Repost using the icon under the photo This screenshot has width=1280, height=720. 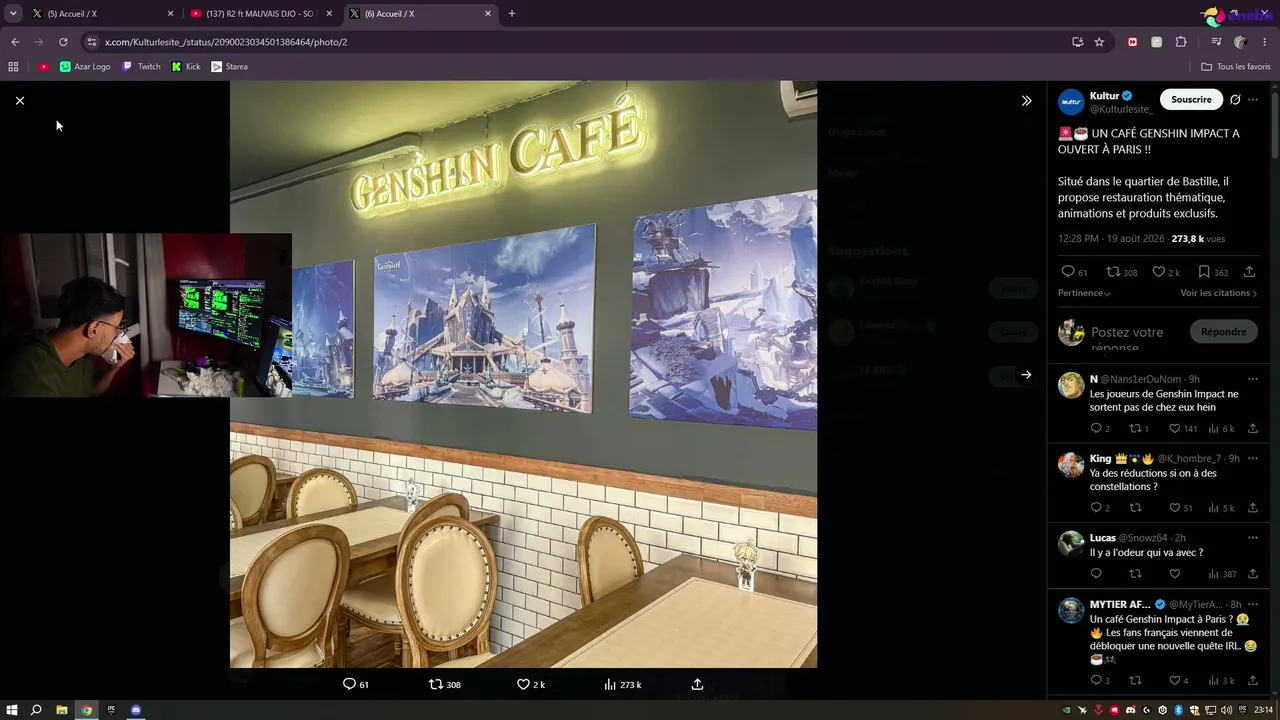pos(435,684)
